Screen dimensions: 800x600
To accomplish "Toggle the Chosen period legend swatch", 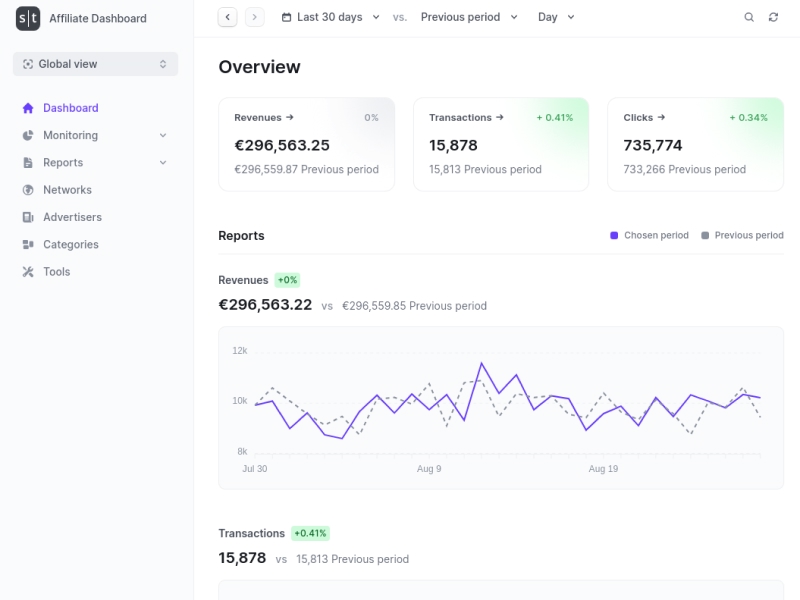I will pyautogui.click(x=614, y=235).
